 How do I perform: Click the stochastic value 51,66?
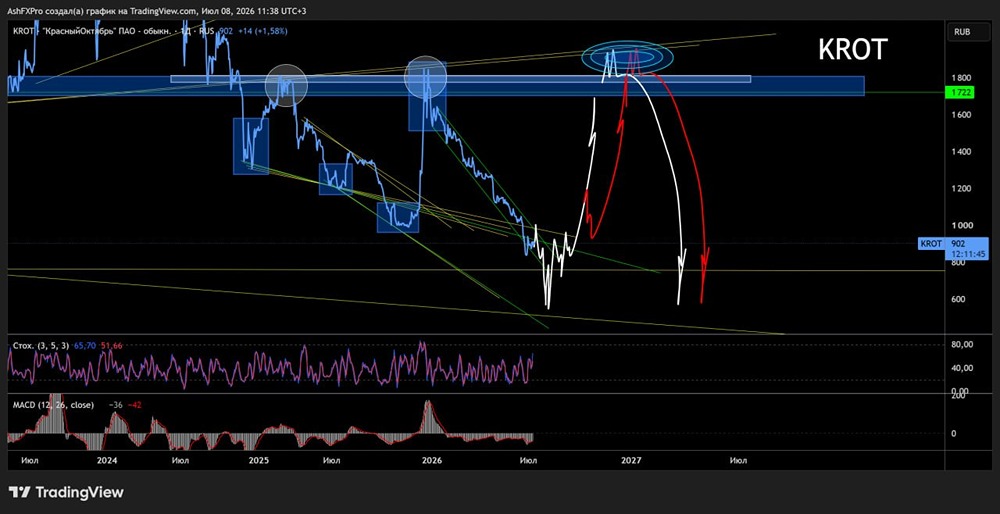(111, 345)
